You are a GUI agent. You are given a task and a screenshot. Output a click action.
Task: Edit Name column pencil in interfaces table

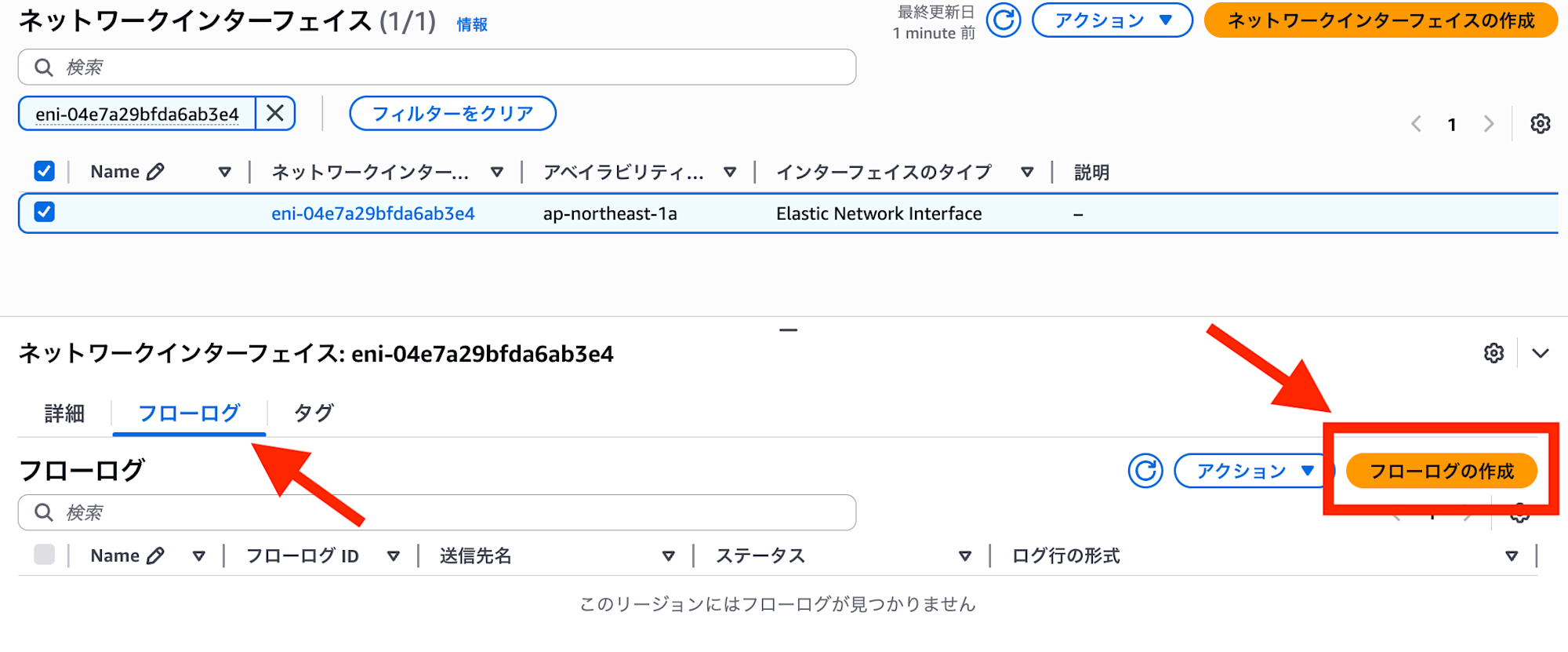click(155, 171)
